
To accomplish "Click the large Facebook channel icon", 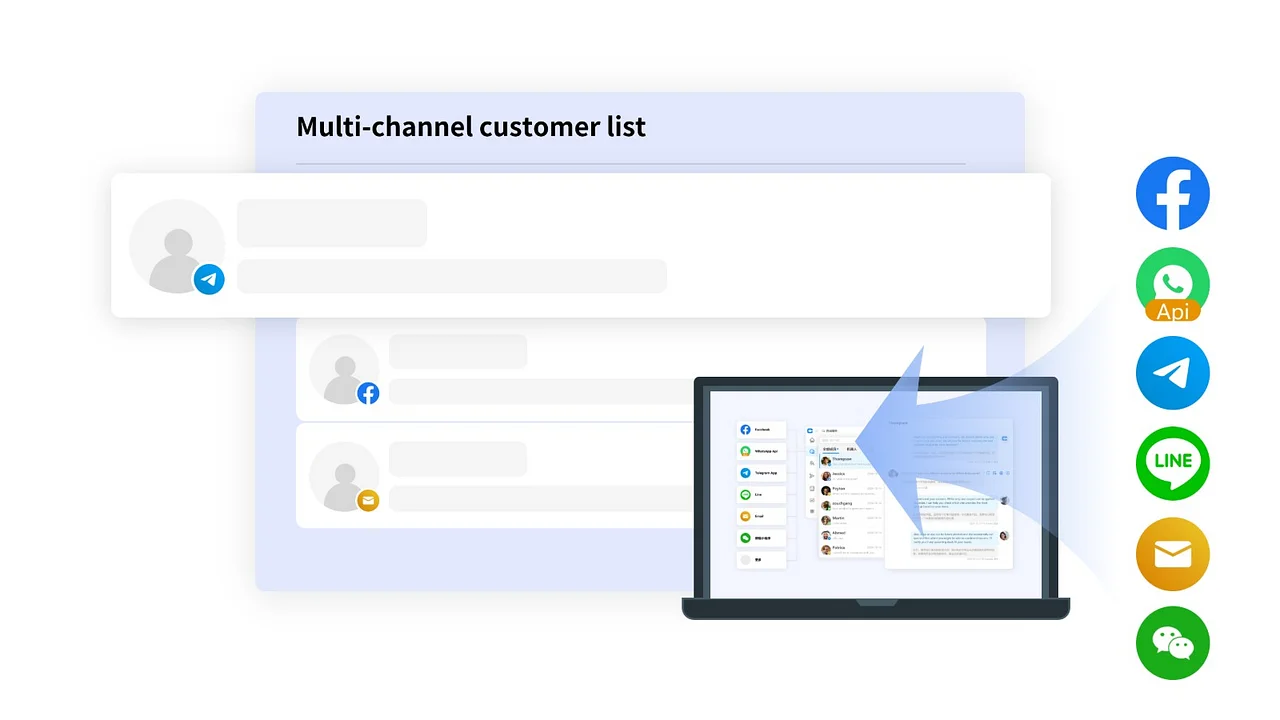I will pyautogui.click(x=1172, y=193).
